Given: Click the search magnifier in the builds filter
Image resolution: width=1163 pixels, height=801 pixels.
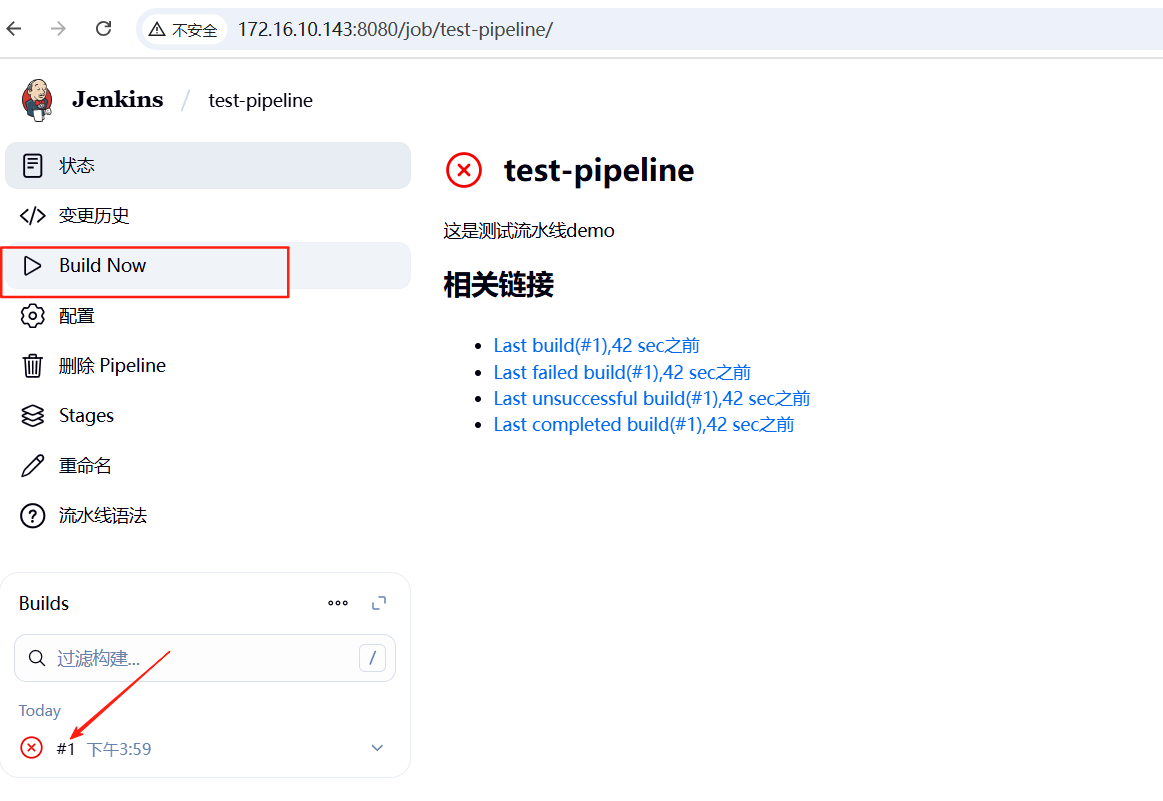Looking at the screenshot, I should (37, 658).
